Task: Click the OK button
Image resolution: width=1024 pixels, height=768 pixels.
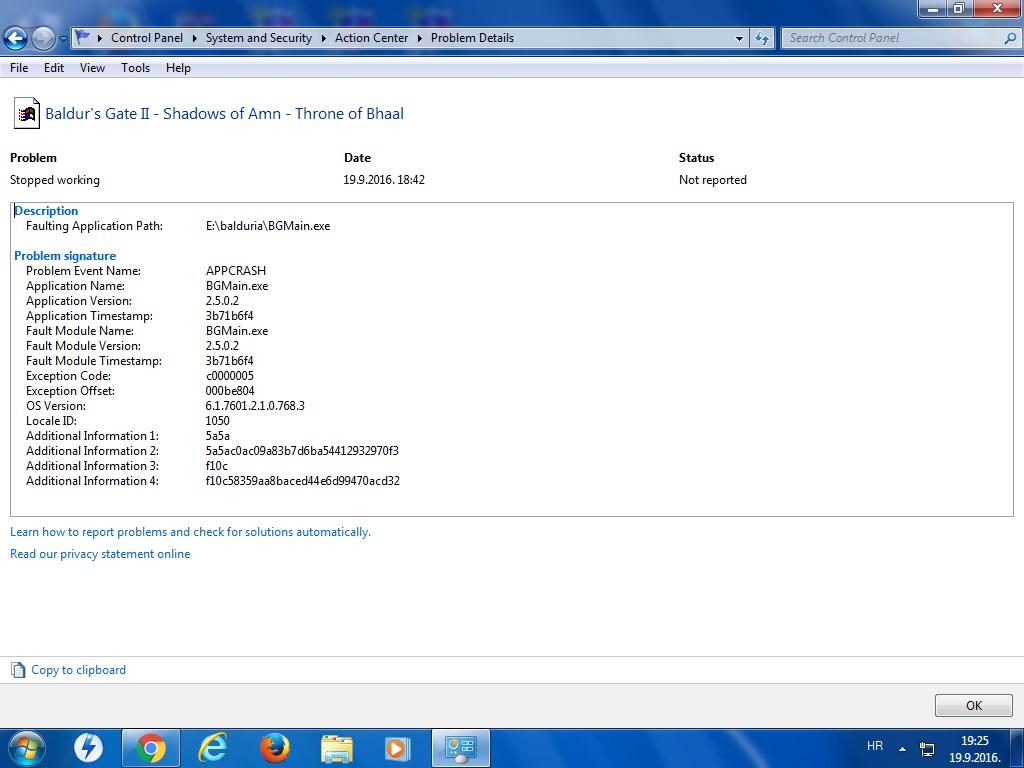Action: tap(973, 705)
